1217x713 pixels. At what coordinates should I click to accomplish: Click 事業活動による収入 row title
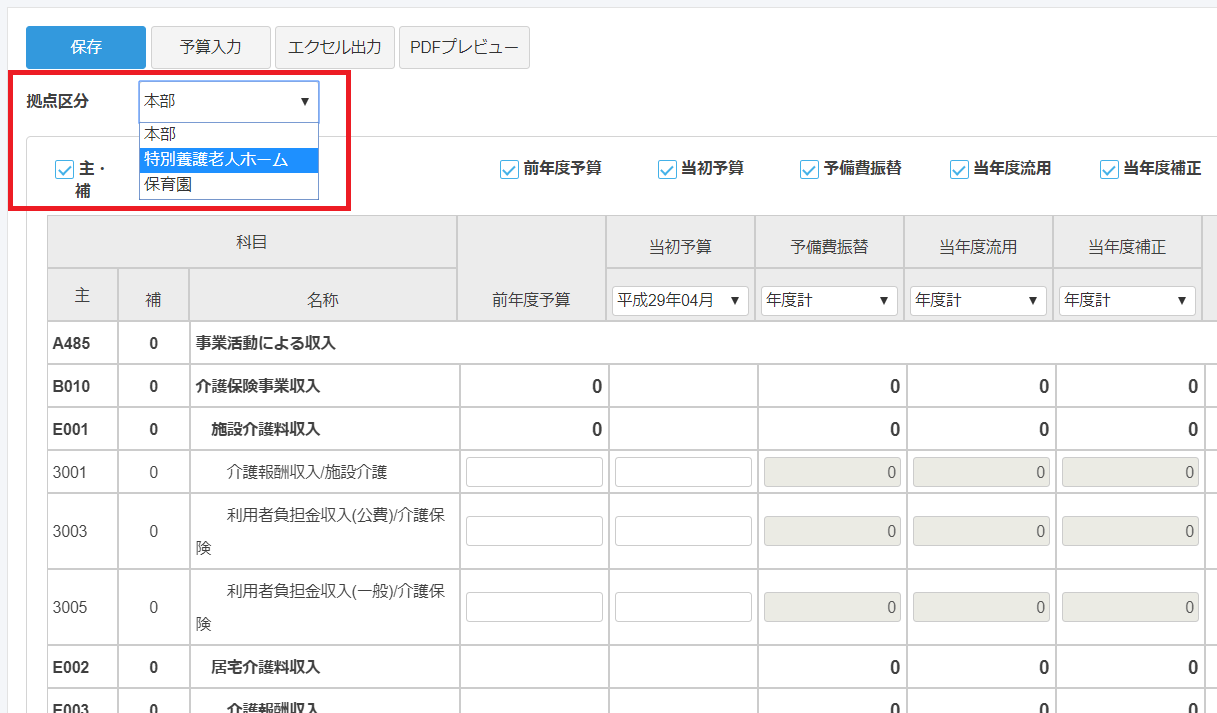tap(265, 343)
